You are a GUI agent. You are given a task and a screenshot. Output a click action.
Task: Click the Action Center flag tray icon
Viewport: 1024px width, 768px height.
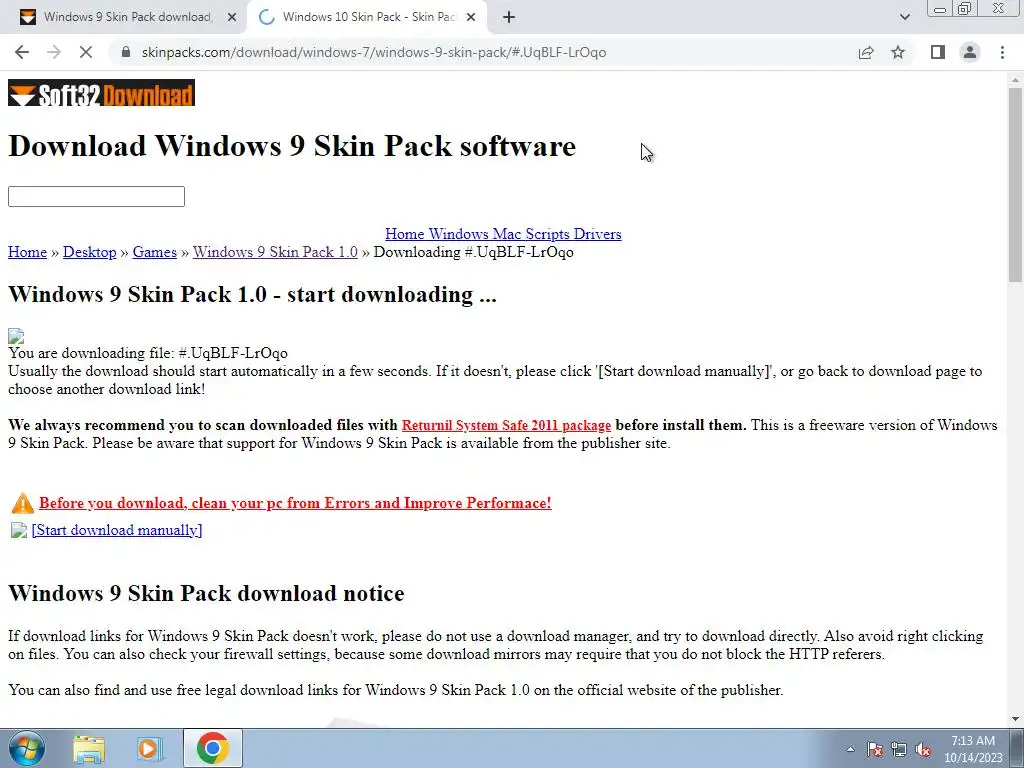[x=875, y=749]
